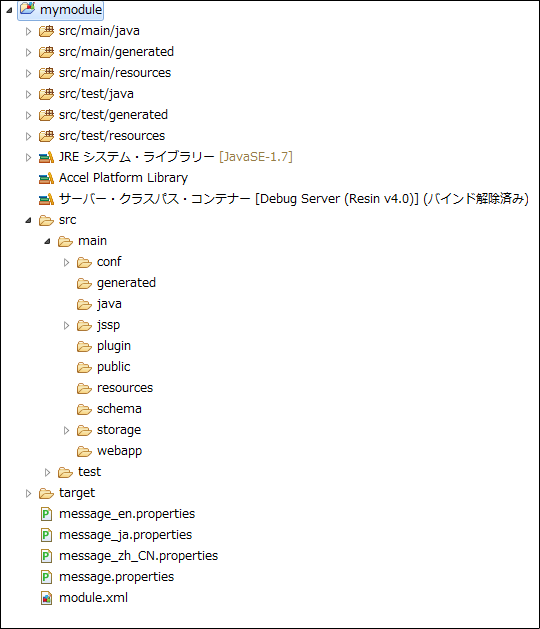Image resolution: width=540 pixels, height=629 pixels.
Task: Click the schema folder icon
Action: tap(84, 409)
